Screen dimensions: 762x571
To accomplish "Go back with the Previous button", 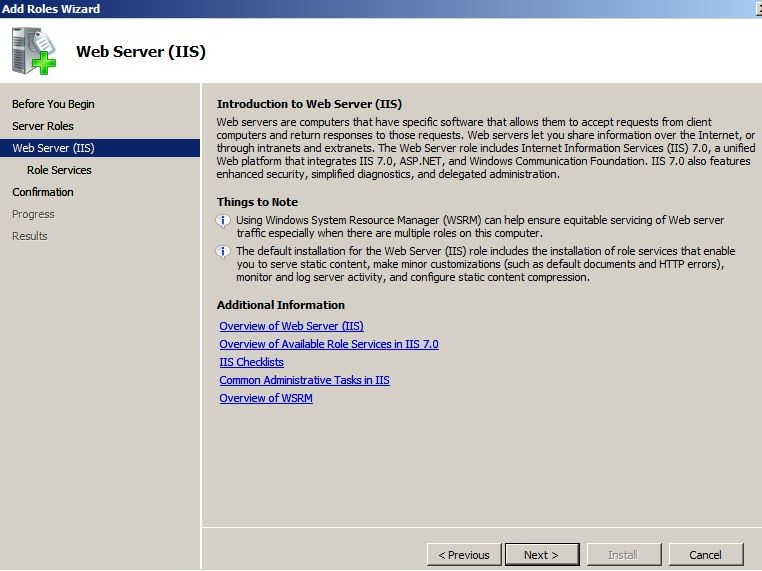I will click(x=464, y=554).
